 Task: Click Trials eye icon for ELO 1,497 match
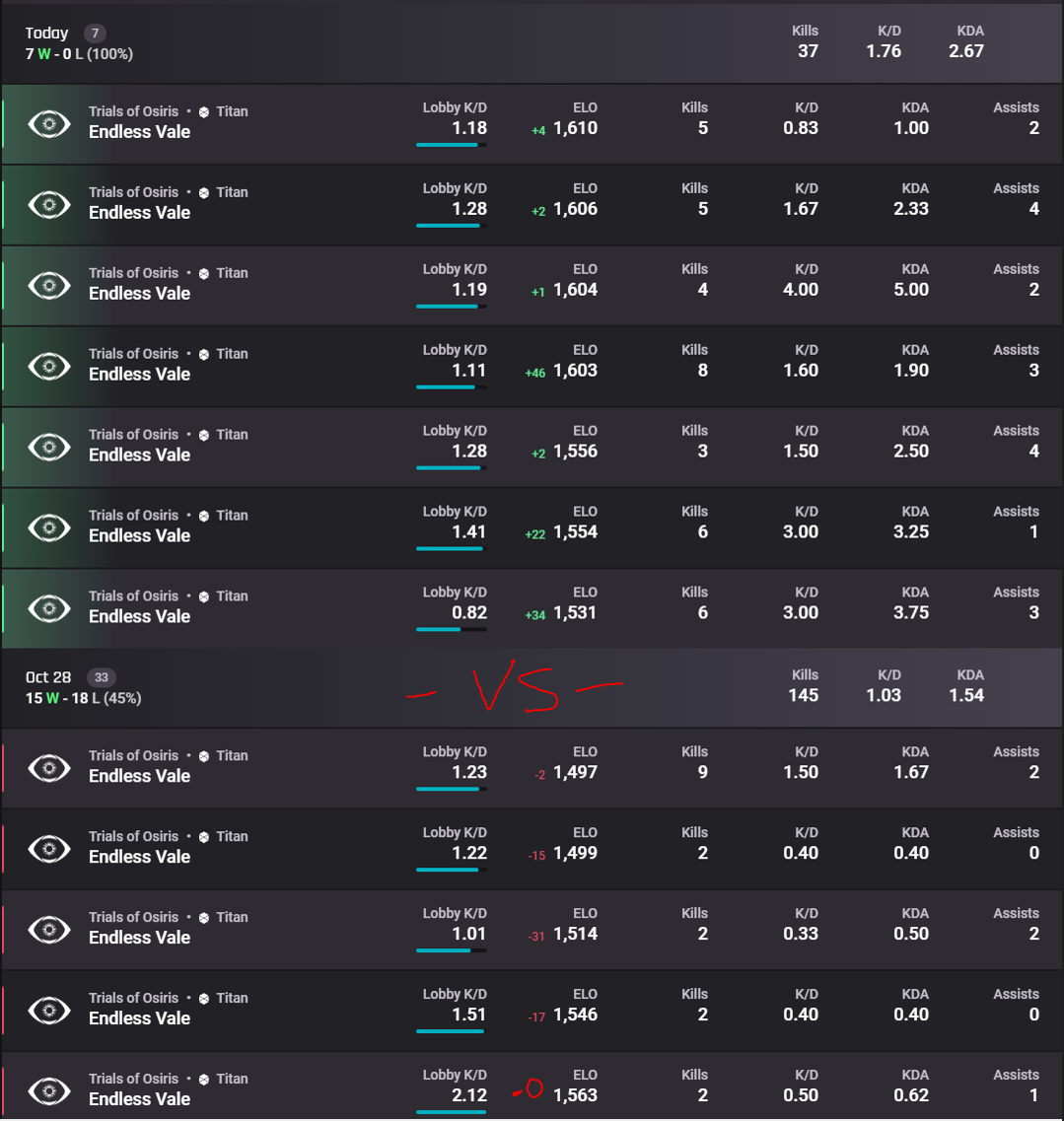[49, 769]
